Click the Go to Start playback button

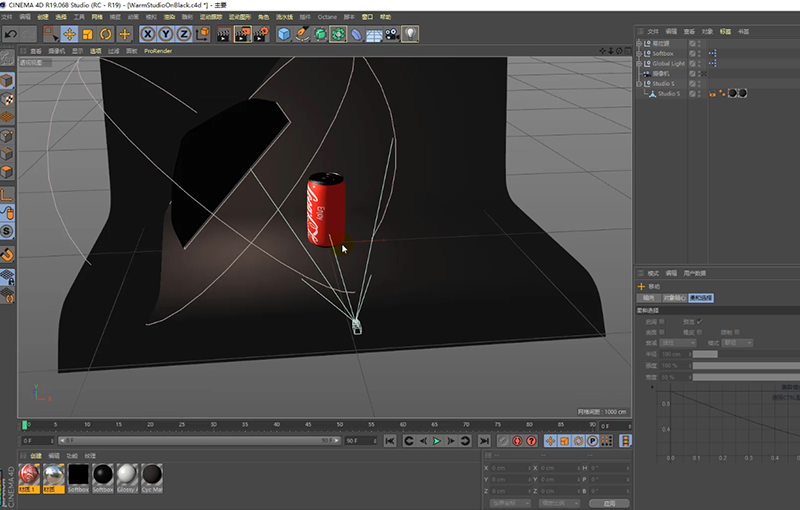coord(390,441)
